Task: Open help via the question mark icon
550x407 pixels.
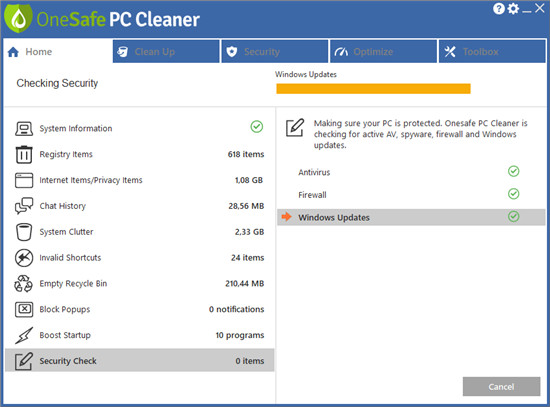Action: click(x=498, y=8)
